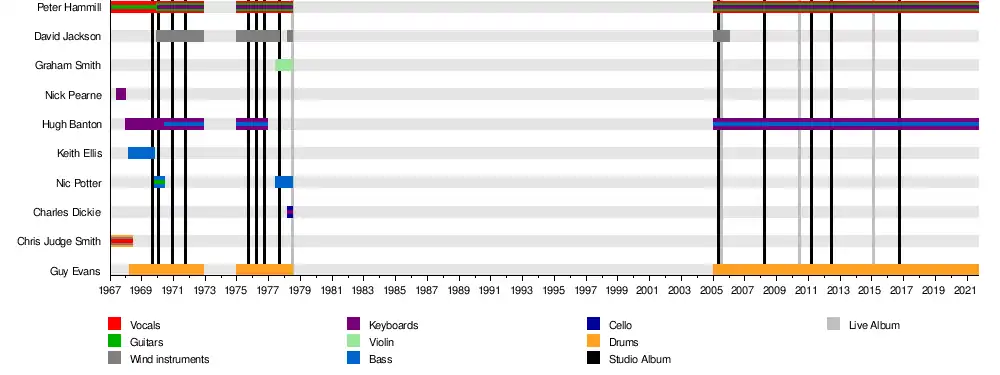The width and height of the screenshot is (1000, 375).
Task: Click the Guy Evans member label
Action: pos(75,272)
